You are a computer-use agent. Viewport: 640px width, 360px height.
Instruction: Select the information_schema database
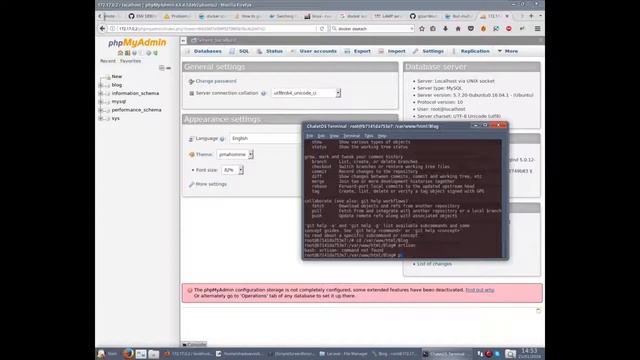[x=135, y=93]
